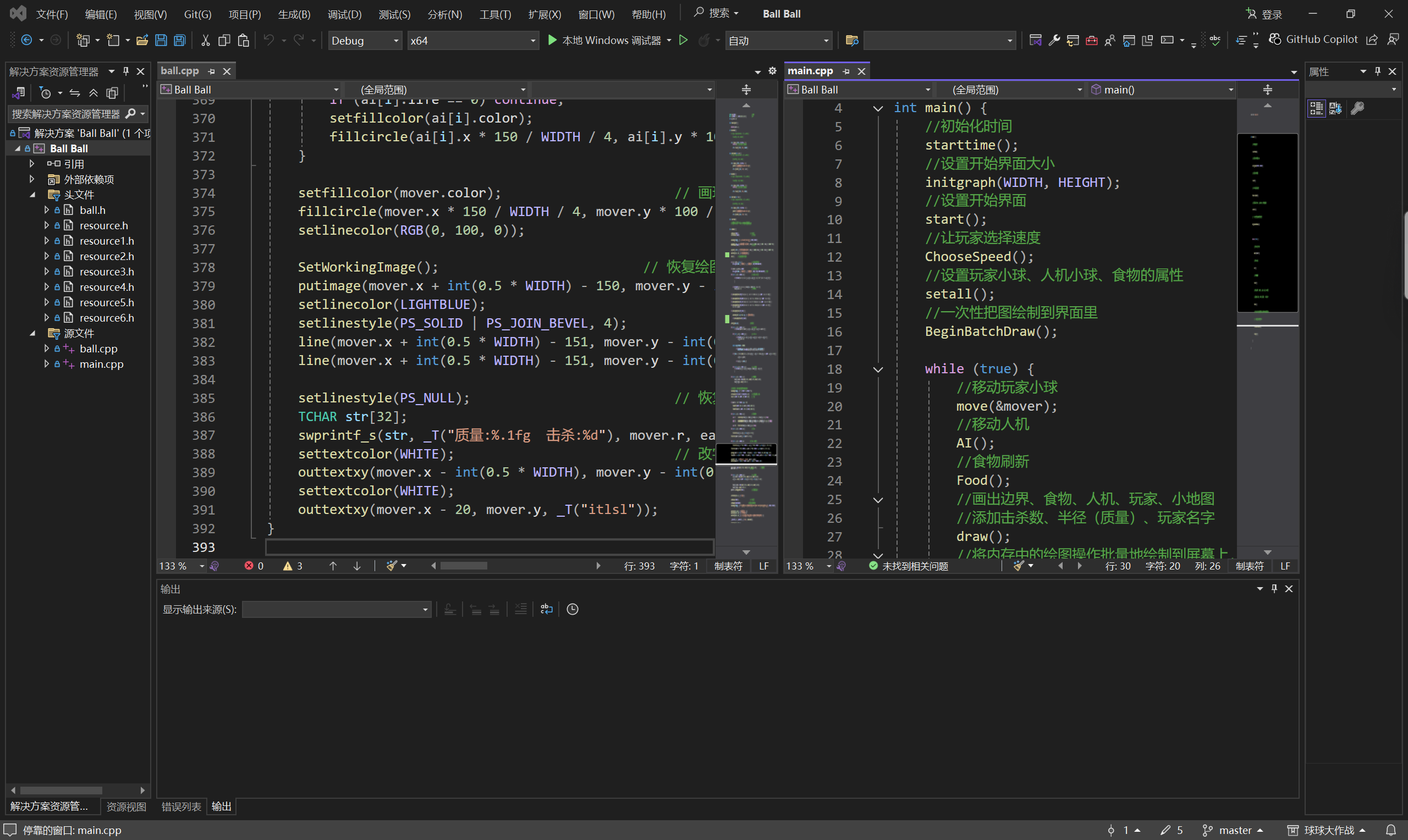Switch to the 错误列表 tab
The image size is (1408, 840).
(181, 806)
